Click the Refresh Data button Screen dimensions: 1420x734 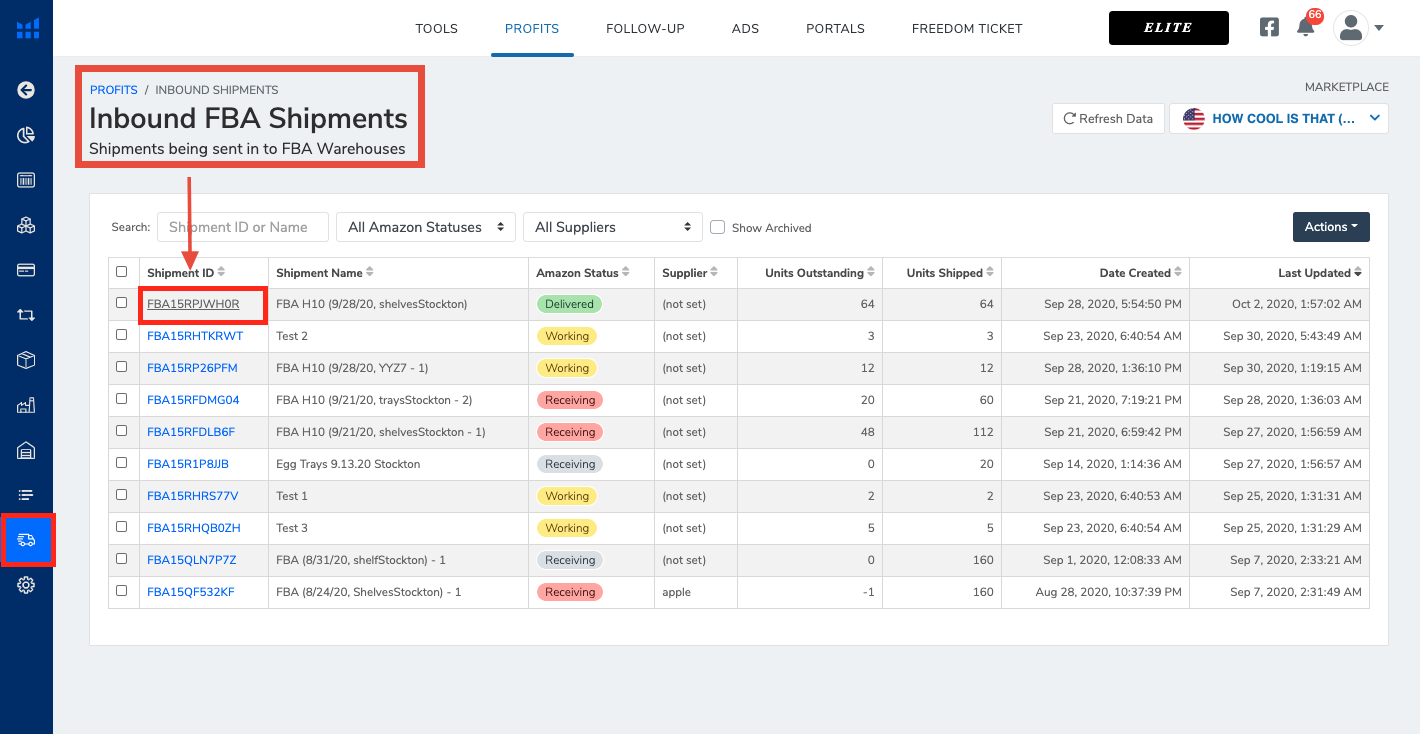1108,118
